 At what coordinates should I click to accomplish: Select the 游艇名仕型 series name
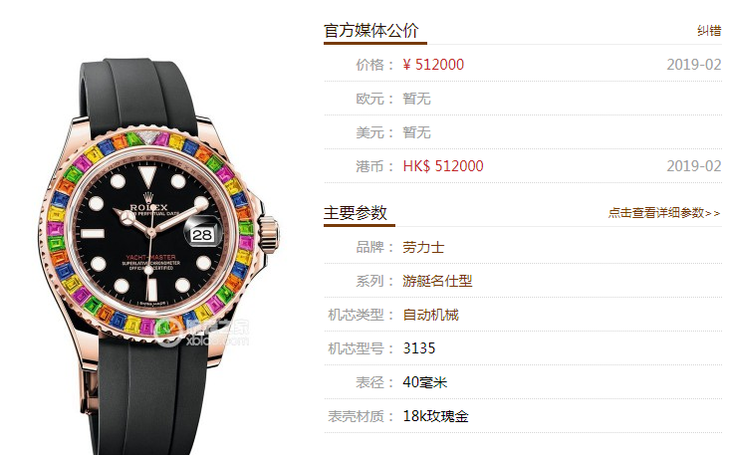pos(437,281)
